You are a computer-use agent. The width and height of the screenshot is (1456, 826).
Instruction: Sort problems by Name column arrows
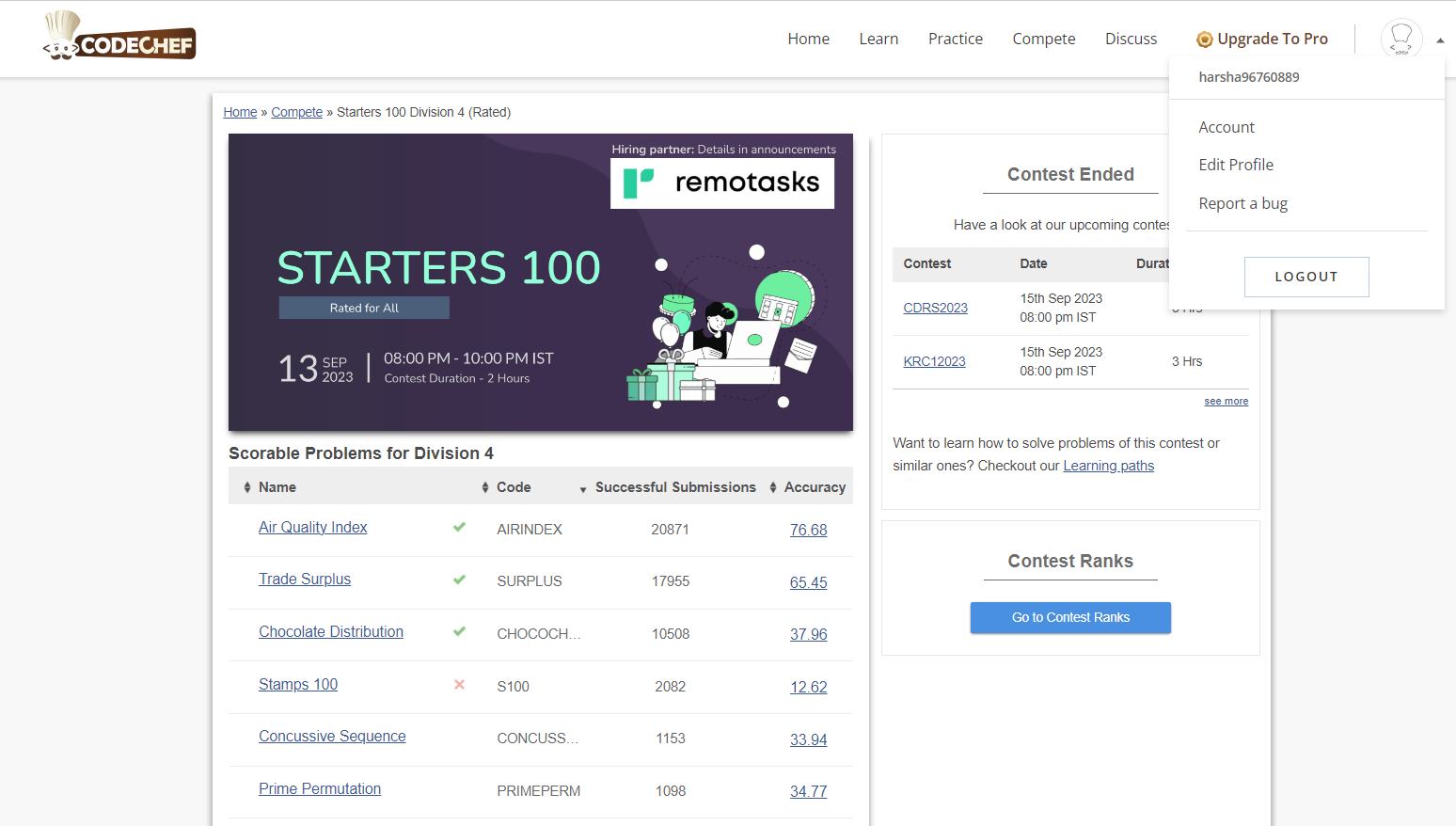coord(247,487)
